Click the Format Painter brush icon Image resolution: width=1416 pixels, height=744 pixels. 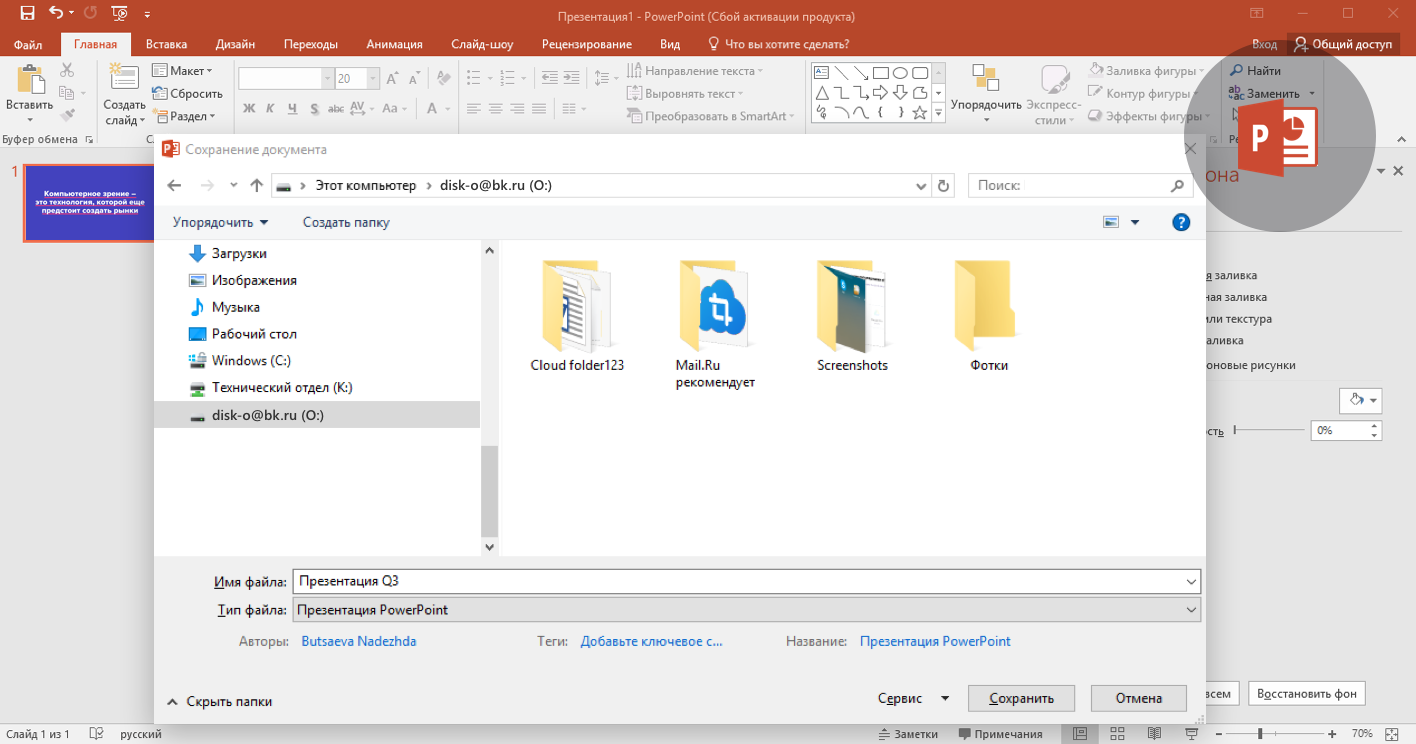click(67, 115)
